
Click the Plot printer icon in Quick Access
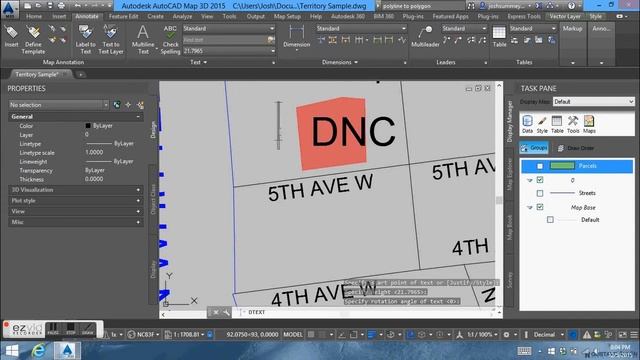coord(61,6)
